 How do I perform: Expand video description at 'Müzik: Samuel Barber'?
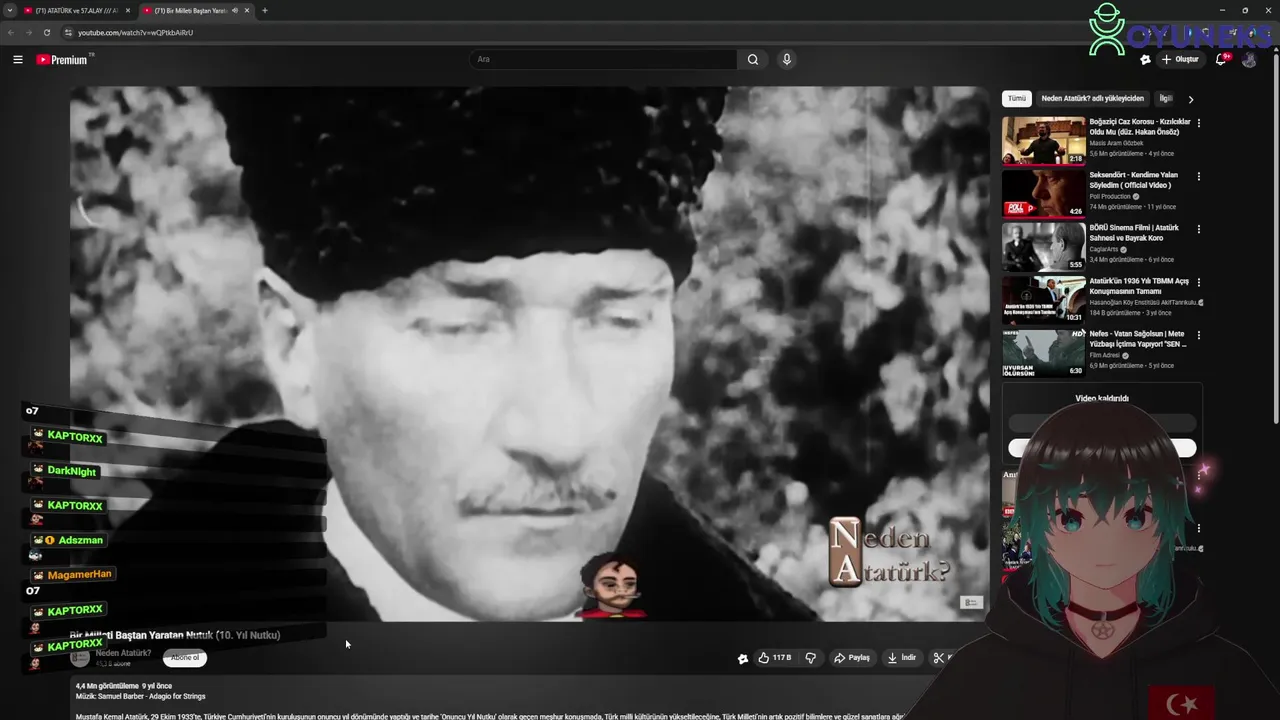(140, 697)
